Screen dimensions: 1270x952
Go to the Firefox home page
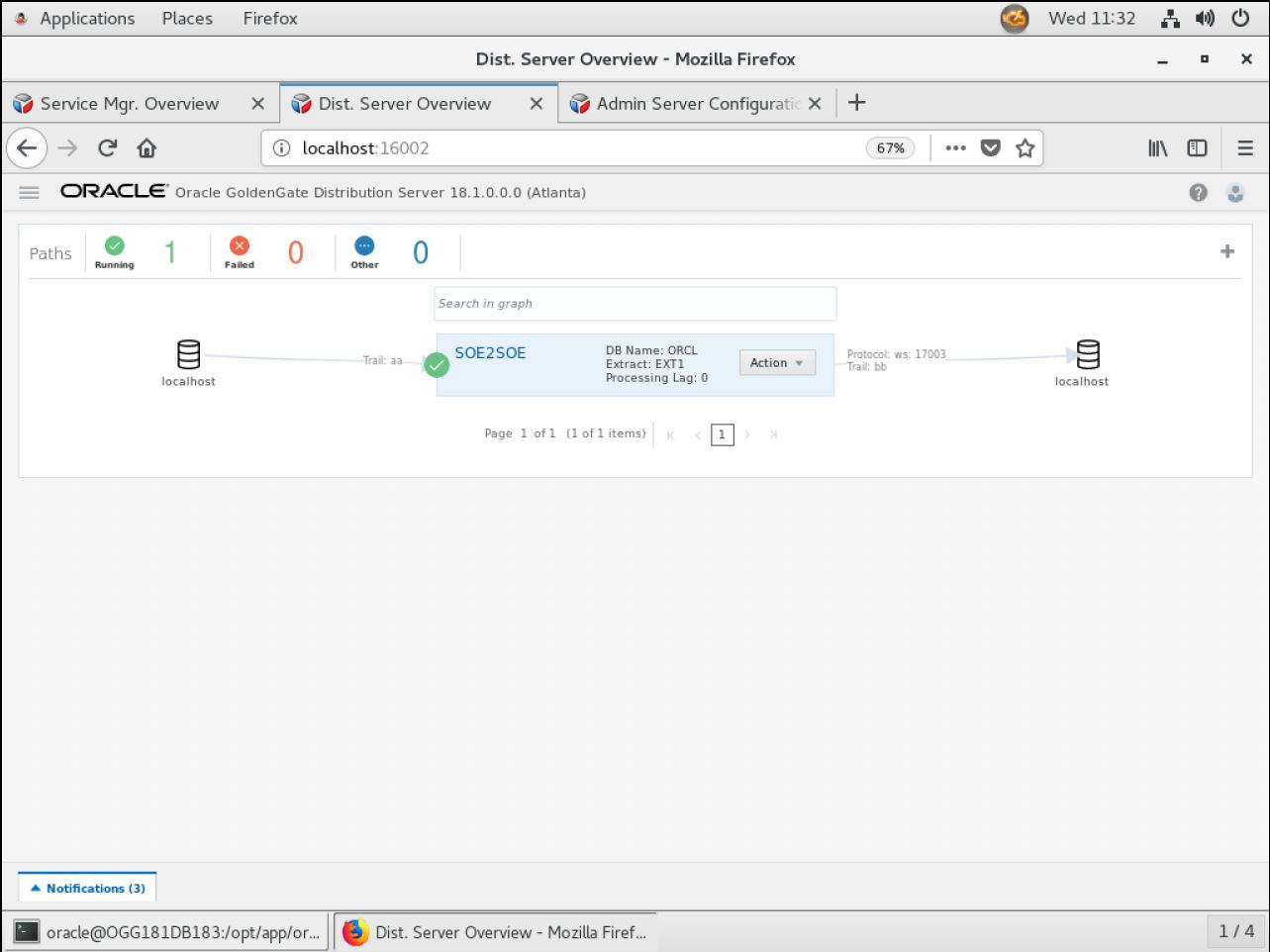tap(147, 148)
